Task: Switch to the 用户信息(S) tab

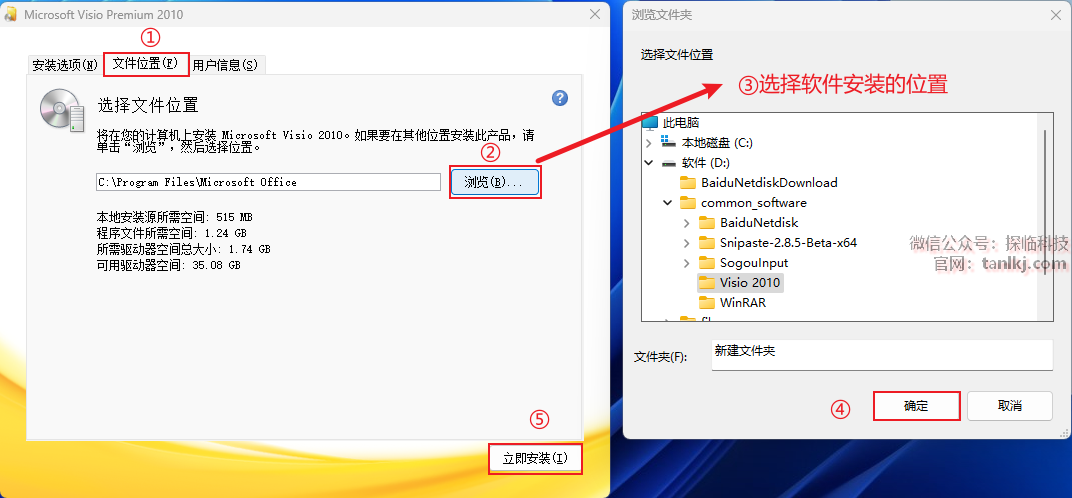Action: [x=226, y=65]
